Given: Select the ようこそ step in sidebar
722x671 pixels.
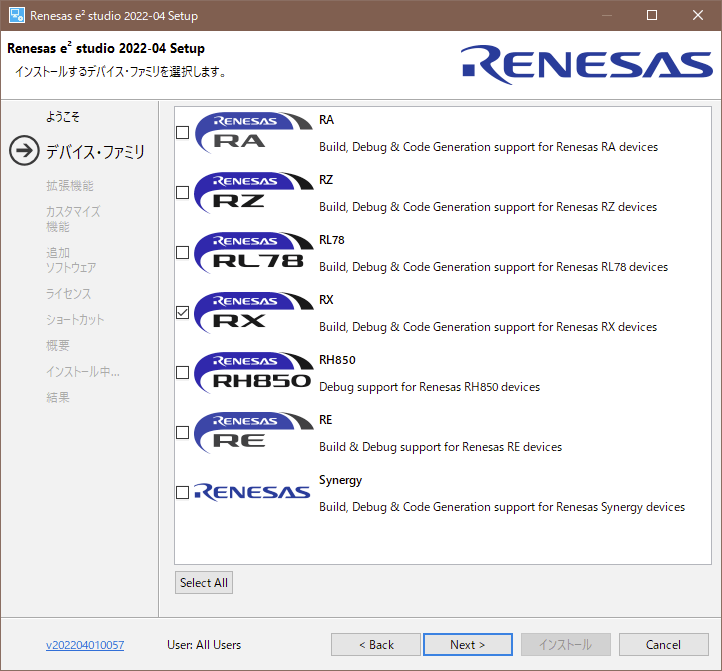Looking at the screenshot, I should (x=63, y=117).
